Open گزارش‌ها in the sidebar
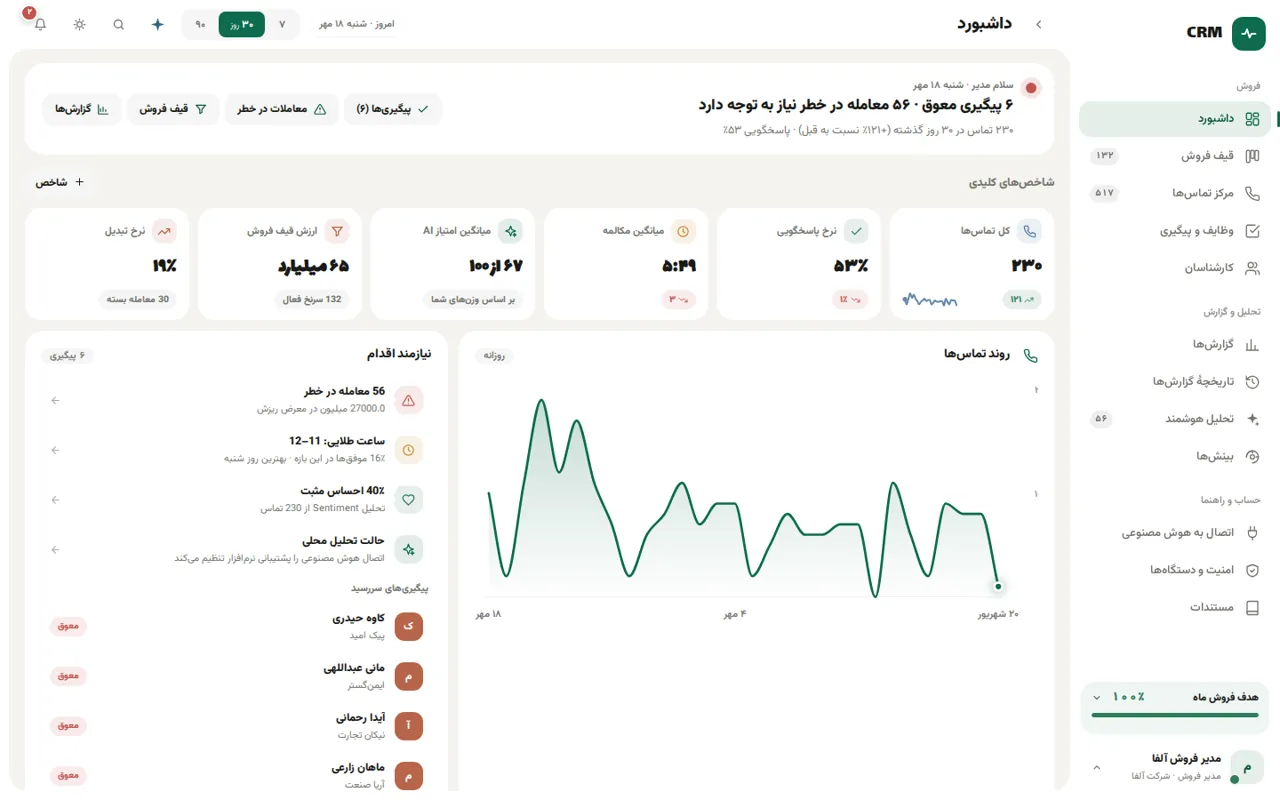The height and width of the screenshot is (800, 1280). click(x=1175, y=344)
